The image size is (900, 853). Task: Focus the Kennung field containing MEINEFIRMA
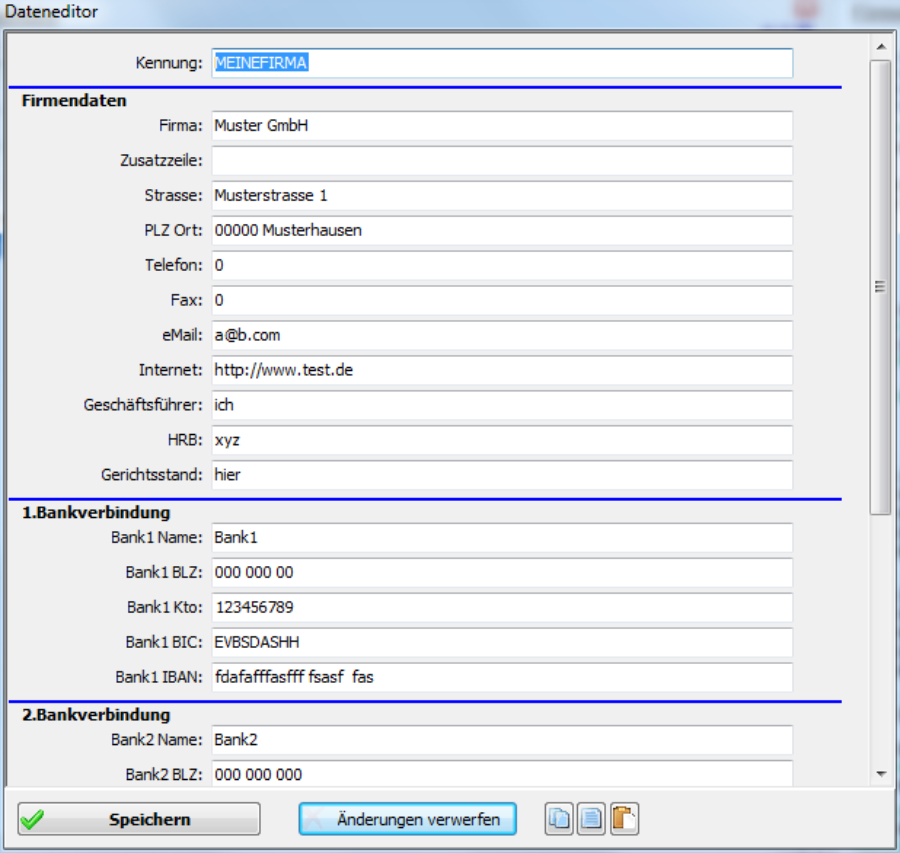tap(502, 63)
